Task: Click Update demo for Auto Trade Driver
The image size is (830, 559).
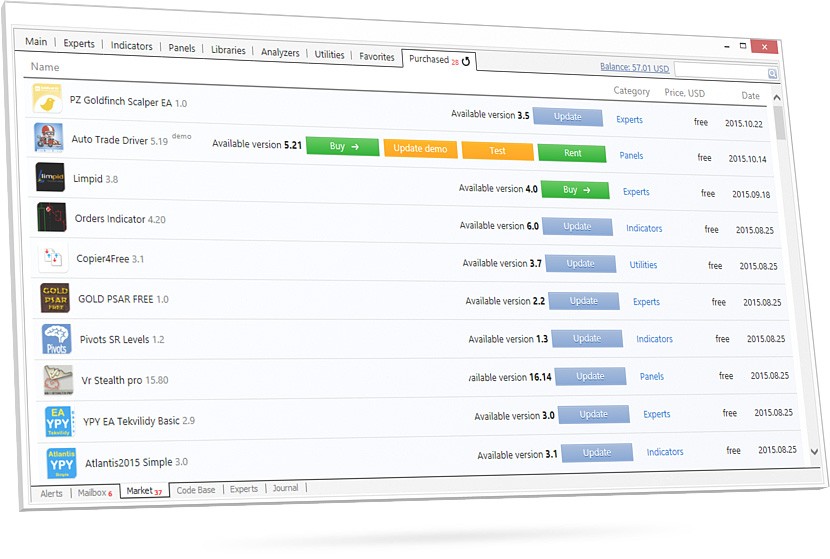Action: tap(420, 148)
